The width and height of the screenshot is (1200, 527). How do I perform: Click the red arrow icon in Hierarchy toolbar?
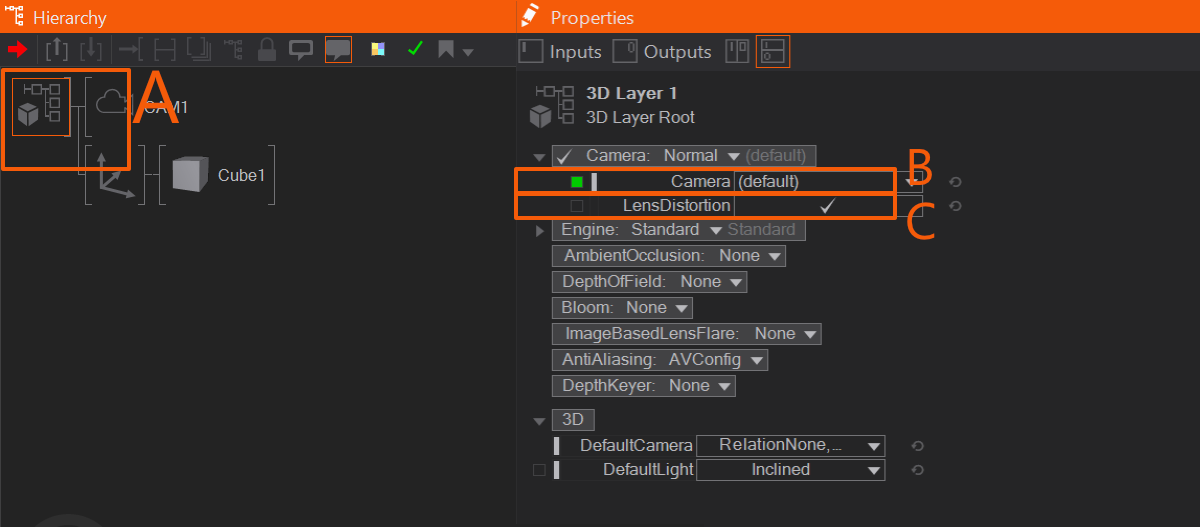point(17,49)
